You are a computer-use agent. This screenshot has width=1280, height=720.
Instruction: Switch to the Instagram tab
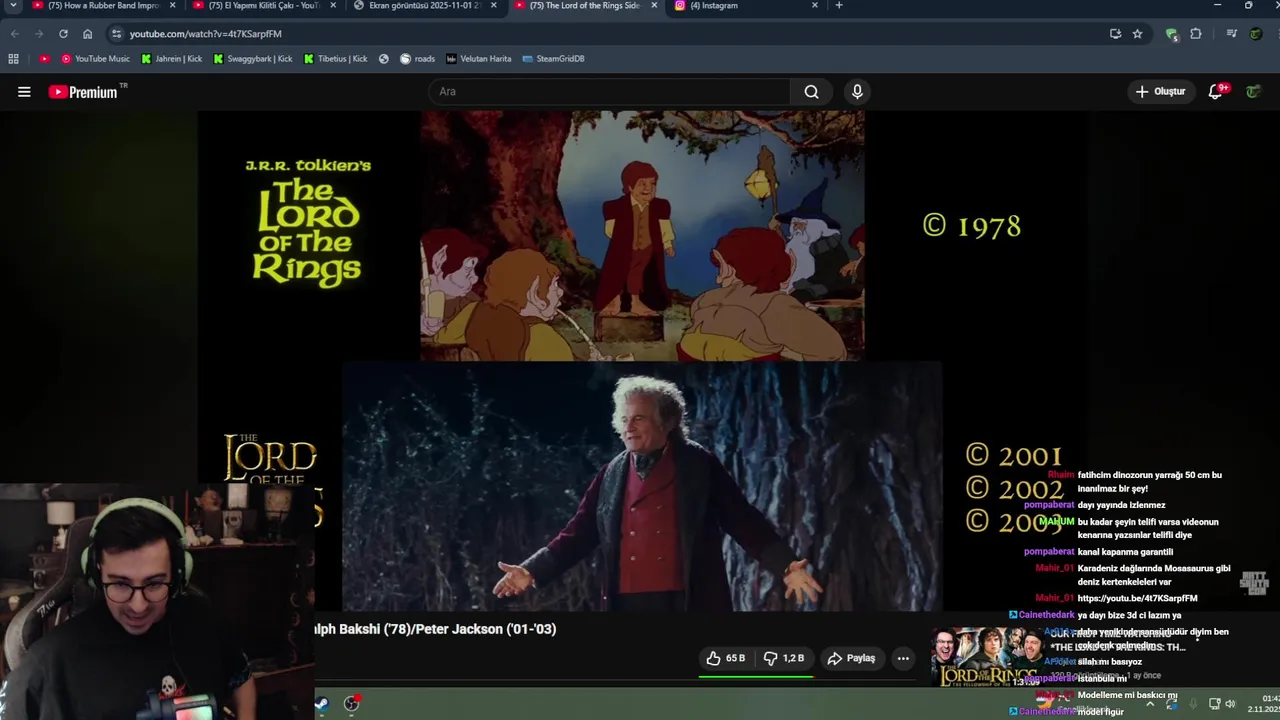[x=747, y=6]
